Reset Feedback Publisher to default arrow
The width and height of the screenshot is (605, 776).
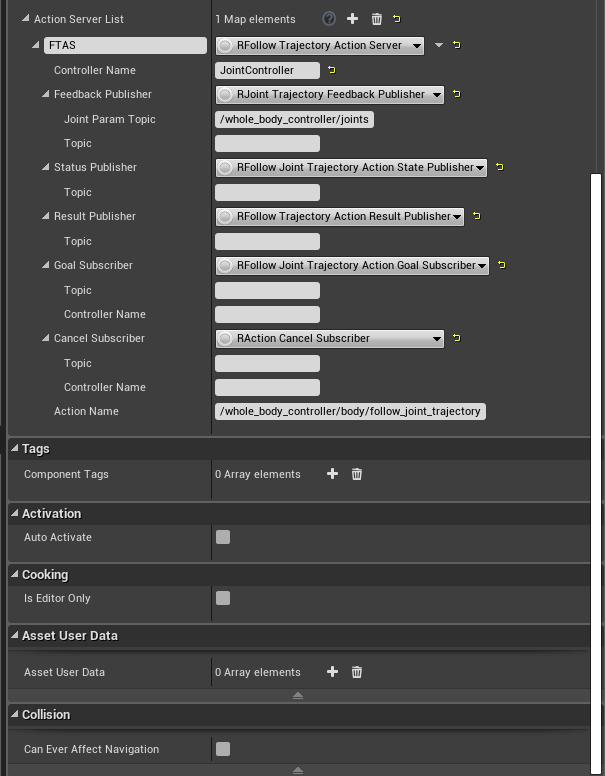457,94
